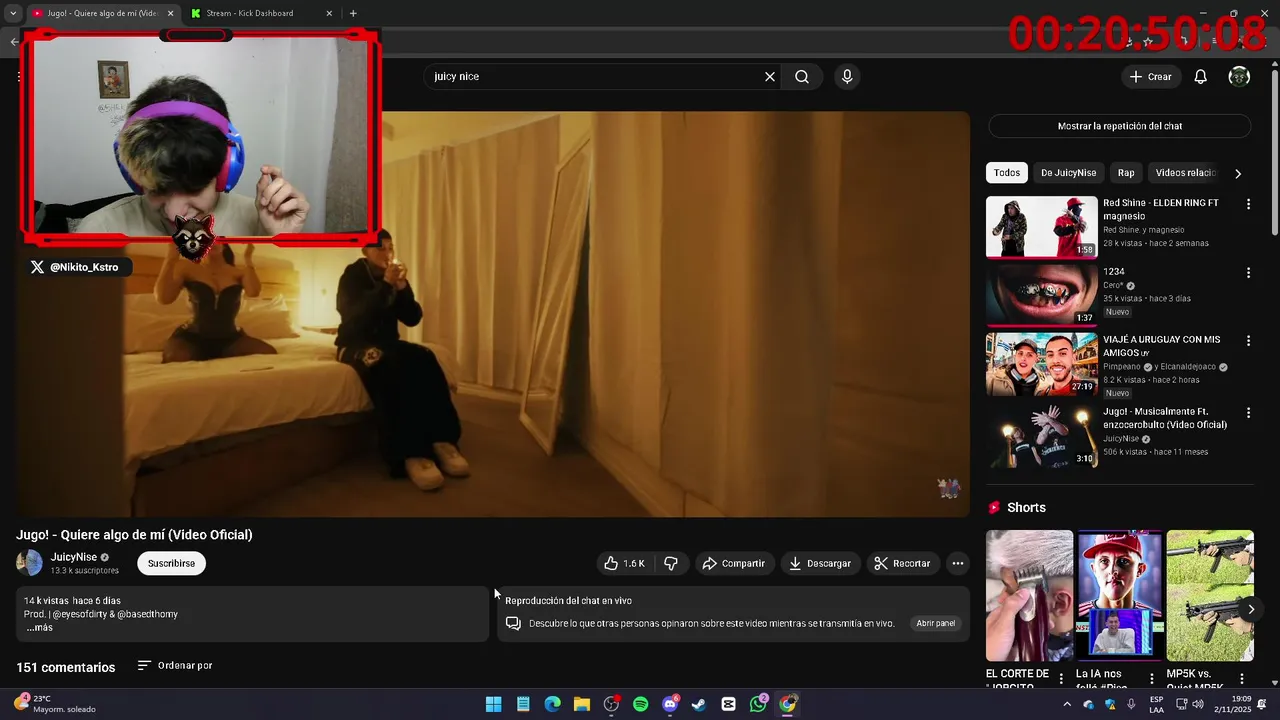1280x720 pixels.
Task: Open VIAJÉ A URUGUAY CON MIS AMIGOS thumbnail
Action: [x=1042, y=364]
